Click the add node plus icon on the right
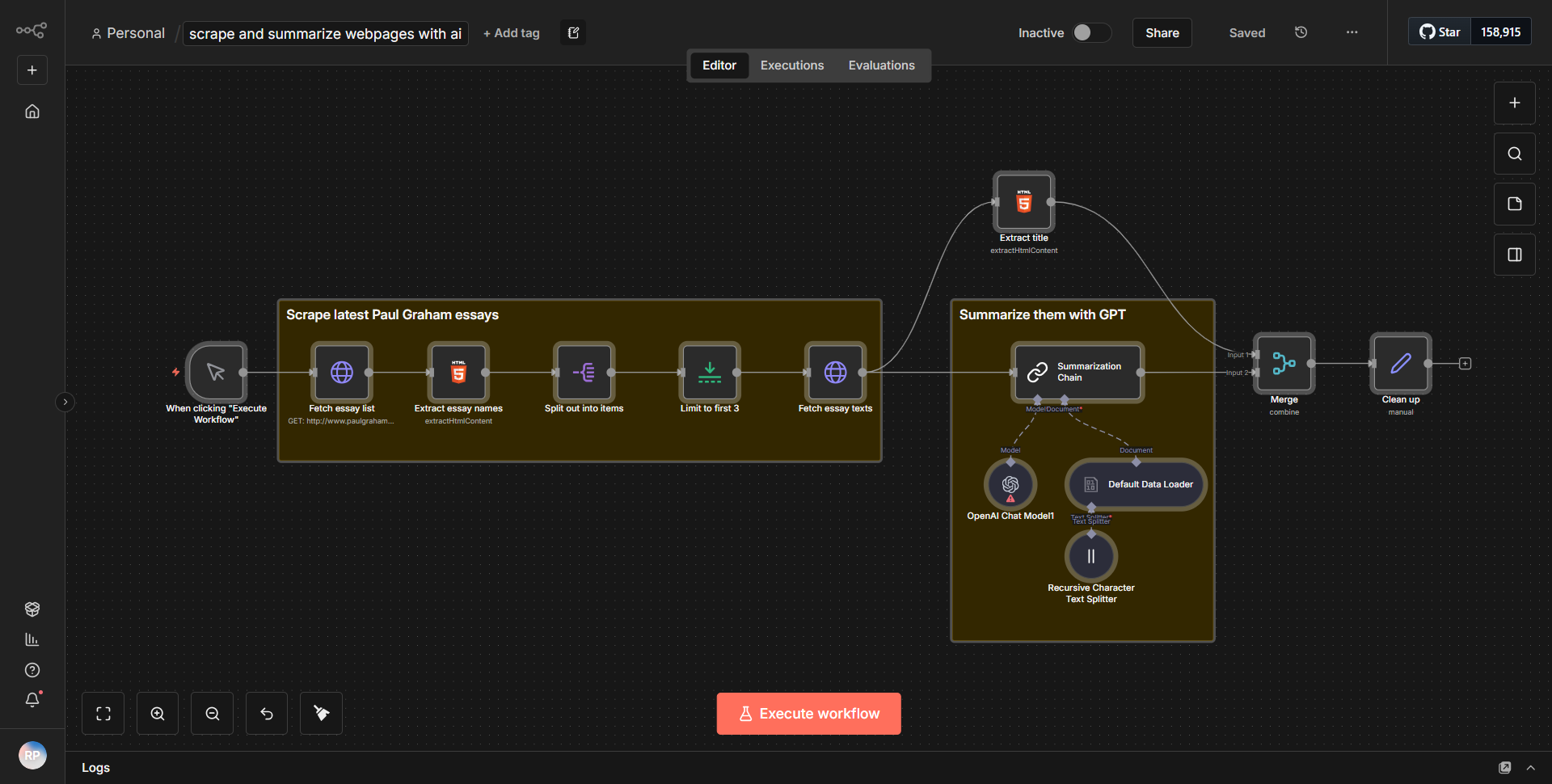The image size is (1552, 784). pyautogui.click(x=1514, y=103)
